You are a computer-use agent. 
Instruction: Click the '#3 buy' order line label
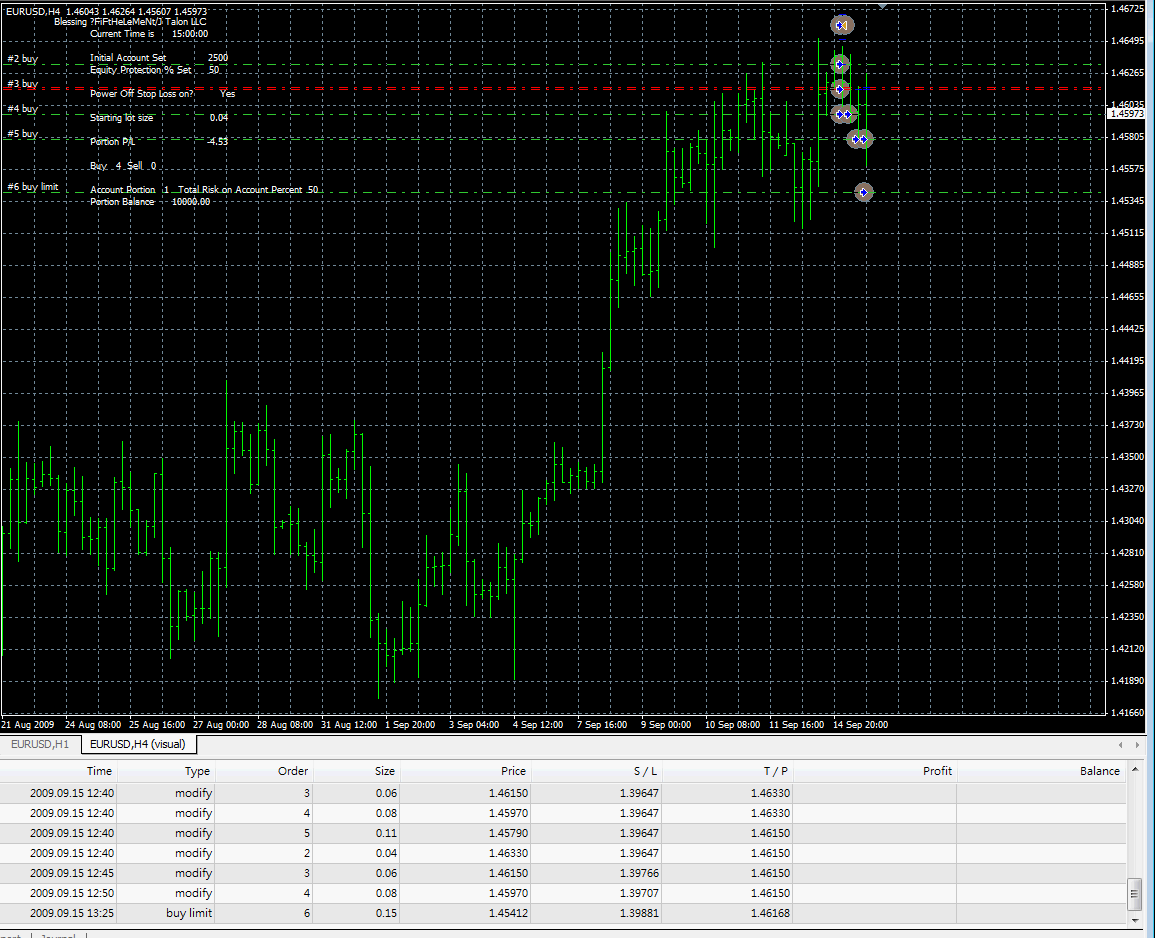click(x=23, y=84)
